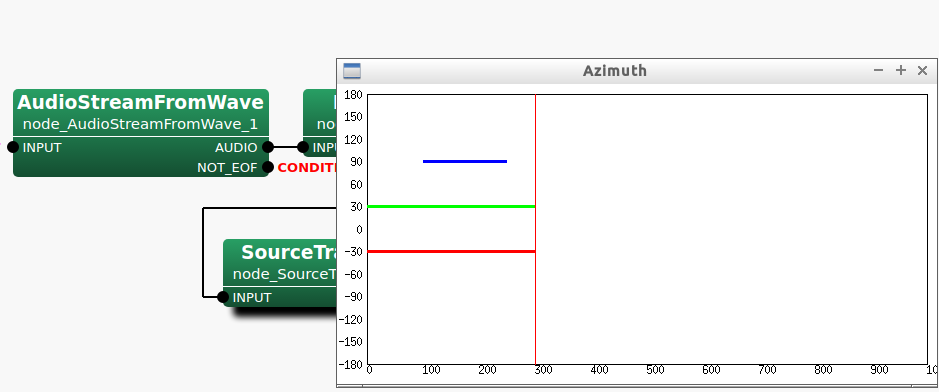Click the 500 label on the time axis
The height and width of the screenshot is (392, 939).
pyautogui.click(x=655, y=370)
